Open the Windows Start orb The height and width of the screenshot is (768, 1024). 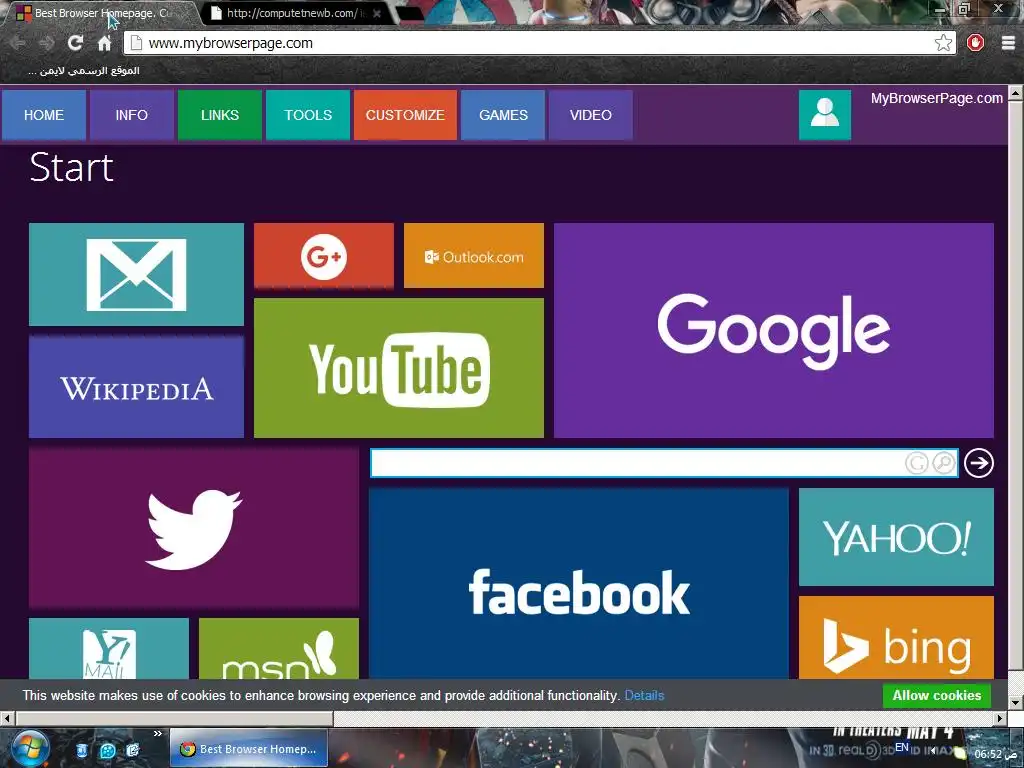[x=29, y=750]
